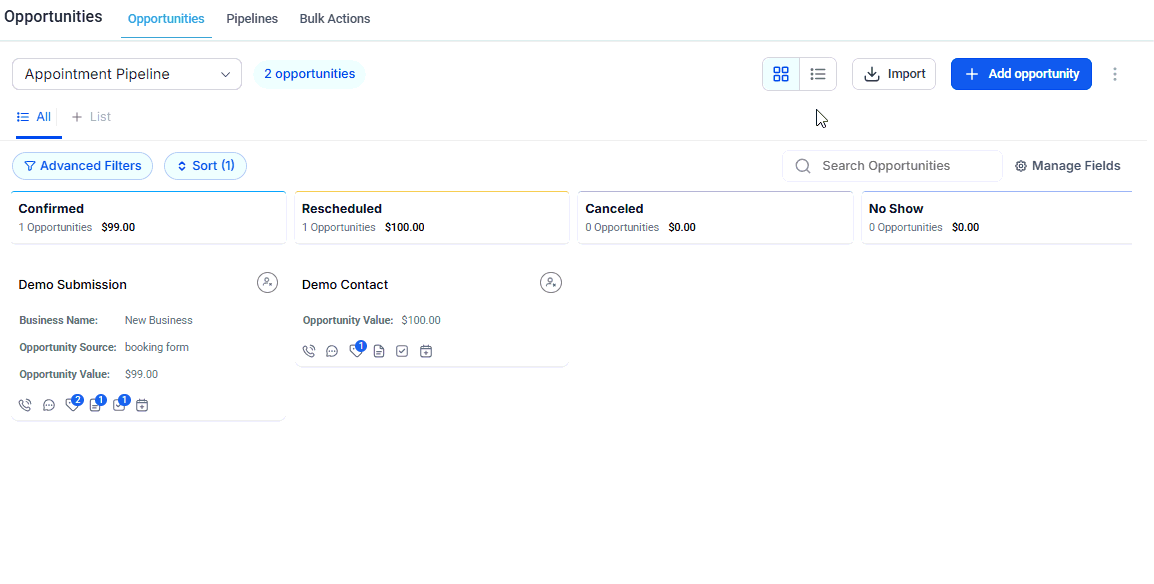The width and height of the screenshot is (1154, 584).
Task: View tags on the Demo Submission card
Action: click(72, 404)
